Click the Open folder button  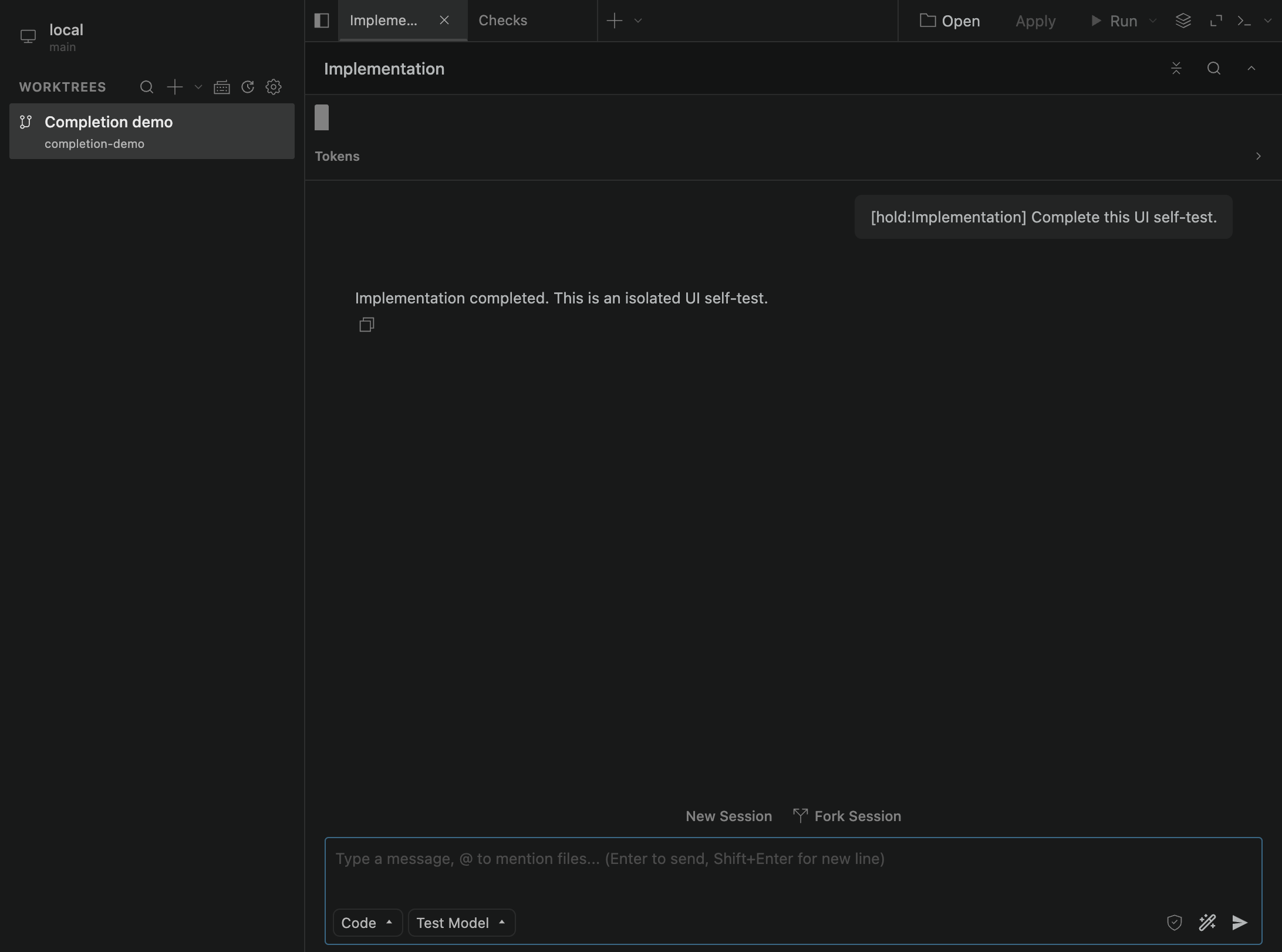point(950,21)
